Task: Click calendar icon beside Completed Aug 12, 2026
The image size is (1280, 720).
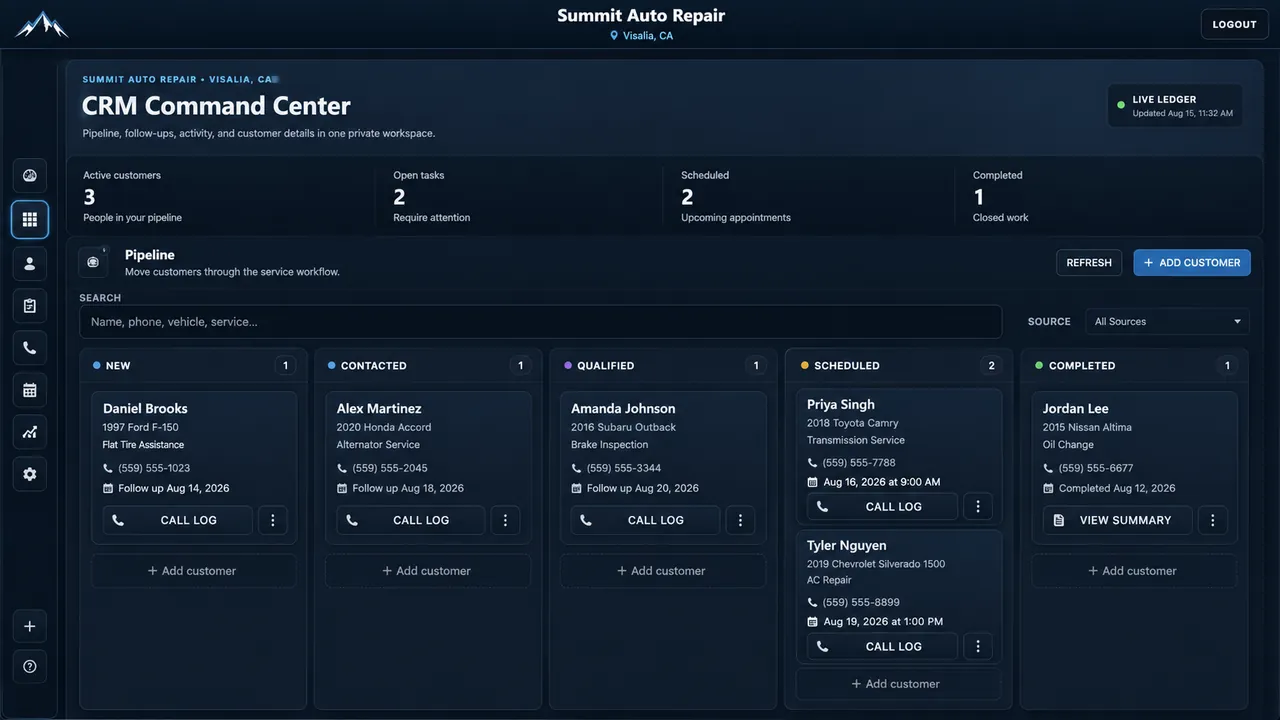Action: pyautogui.click(x=1048, y=488)
